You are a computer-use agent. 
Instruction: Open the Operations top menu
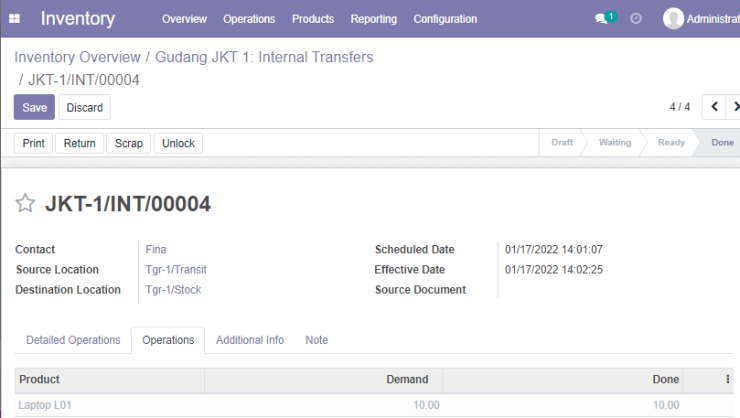click(249, 19)
